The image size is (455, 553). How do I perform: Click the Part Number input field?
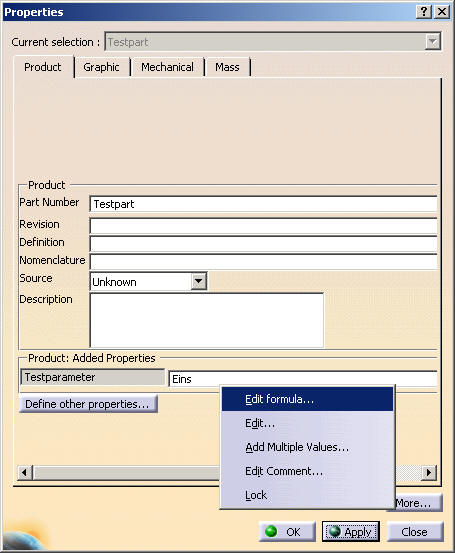pos(263,204)
